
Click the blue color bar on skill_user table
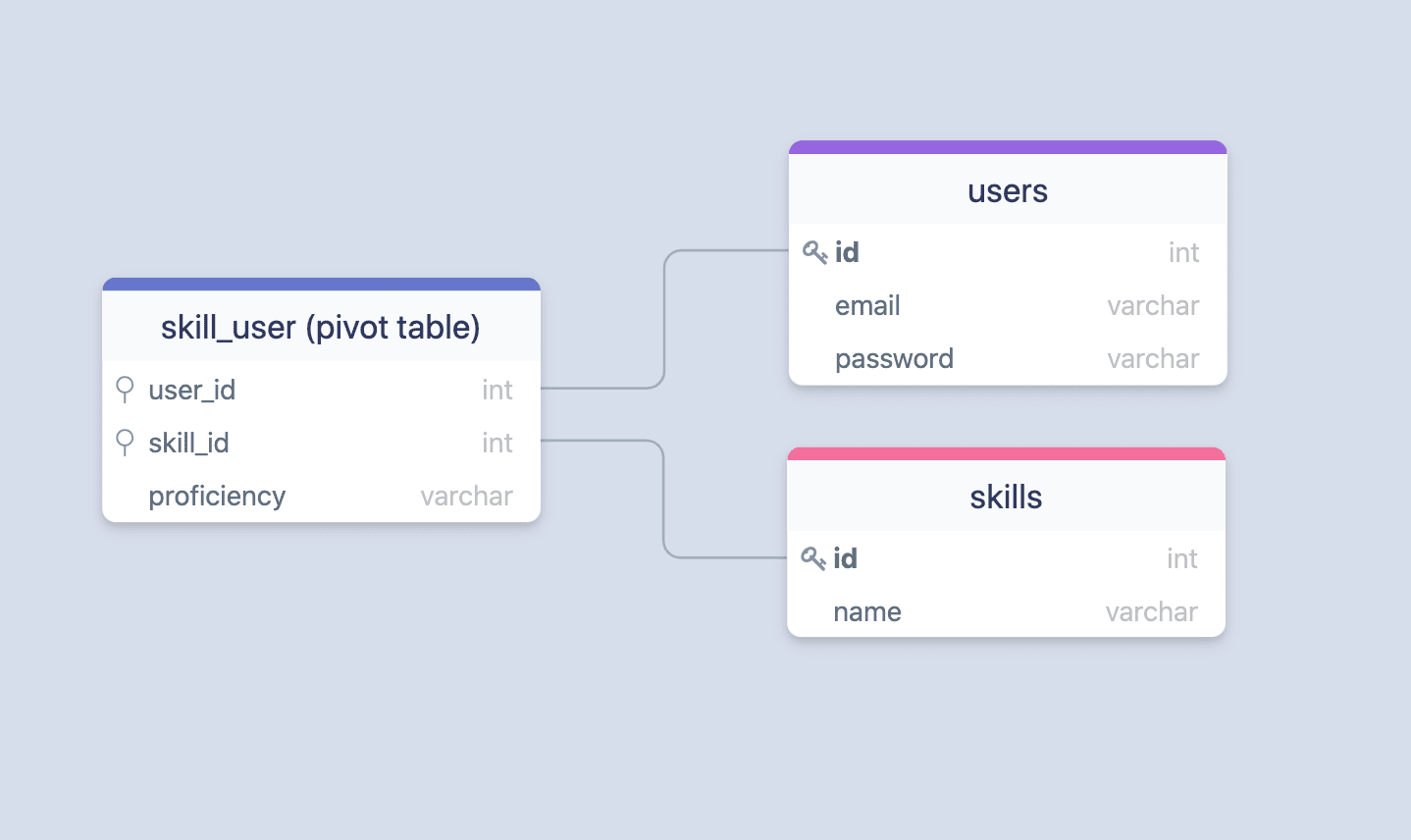coord(321,285)
